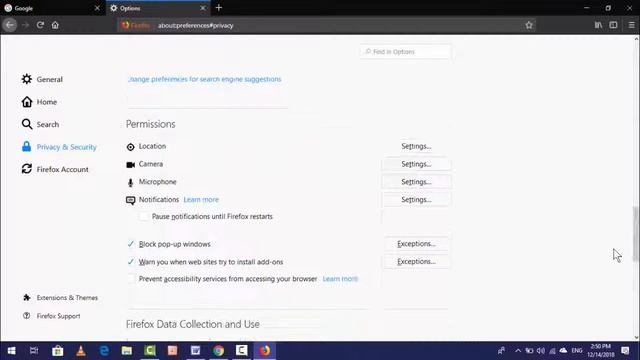Bookmark this page with the star icon
The height and width of the screenshot is (360, 640).
point(529,25)
